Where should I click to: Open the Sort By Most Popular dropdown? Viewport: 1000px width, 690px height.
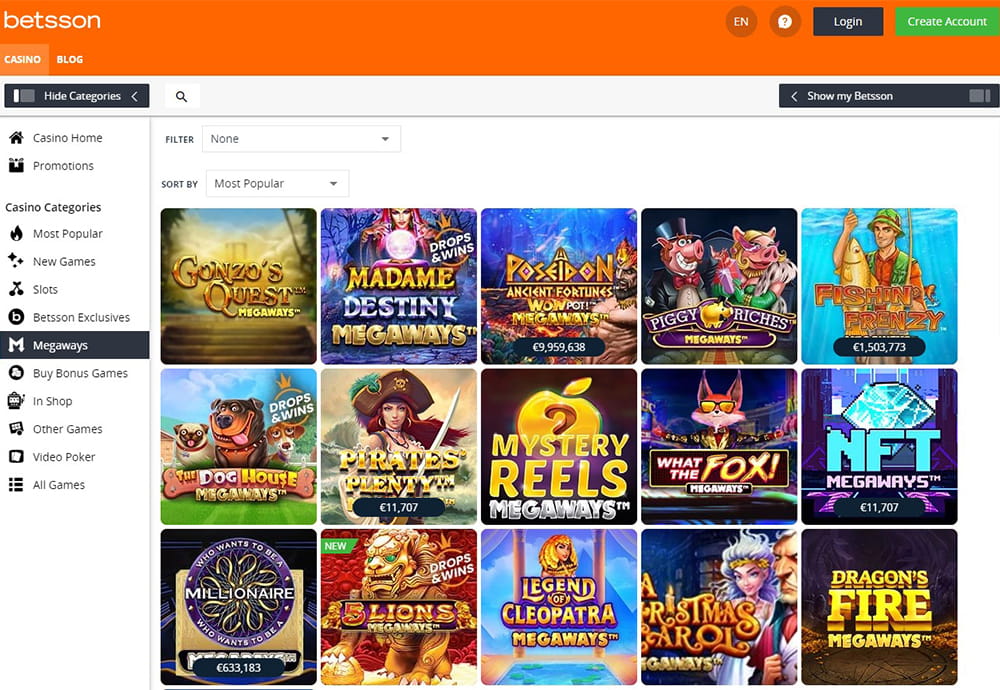(277, 184)
